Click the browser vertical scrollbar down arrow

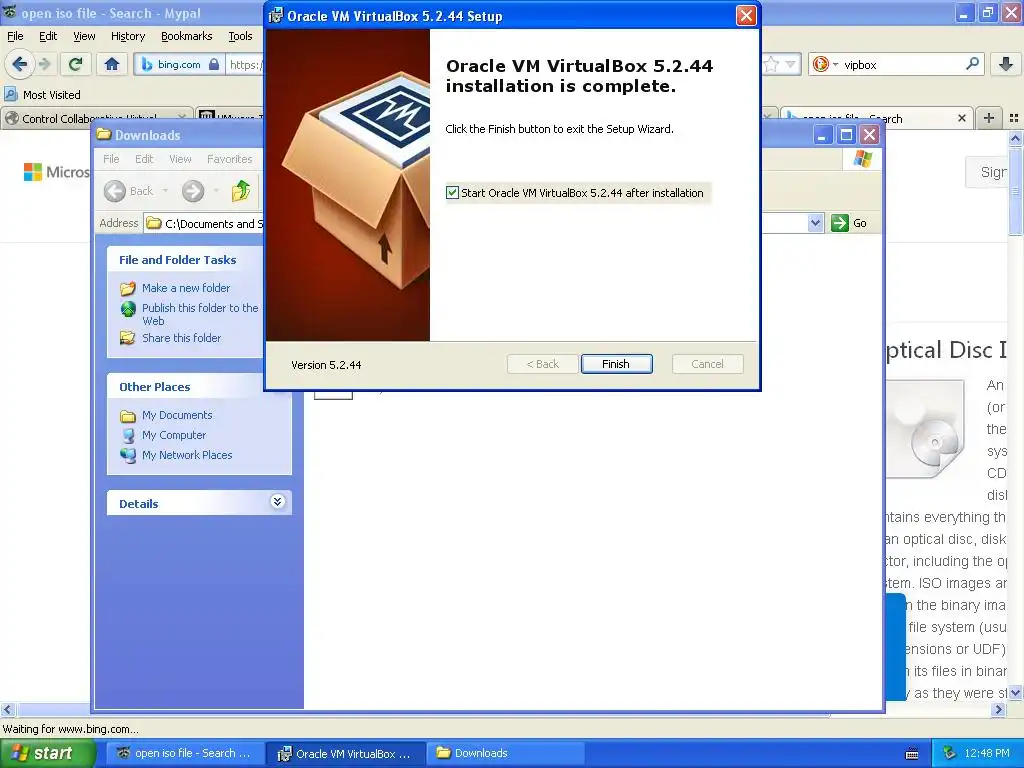click(1016, 693)
